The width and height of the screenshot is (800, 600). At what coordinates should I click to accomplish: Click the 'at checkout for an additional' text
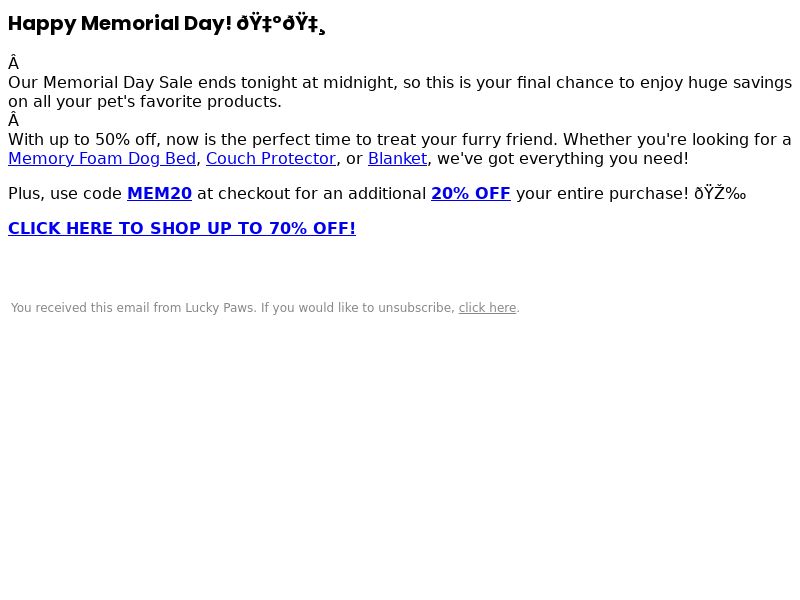pos(311,193)
